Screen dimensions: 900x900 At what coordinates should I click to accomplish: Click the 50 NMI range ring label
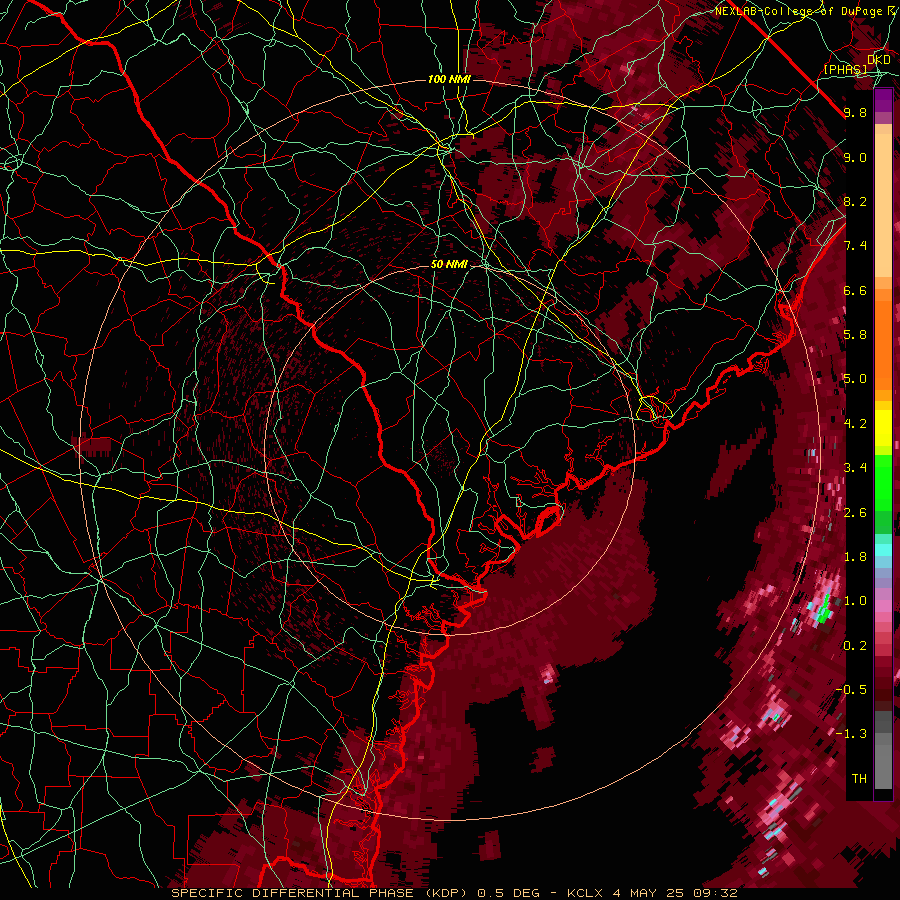(x=449, y=264)
